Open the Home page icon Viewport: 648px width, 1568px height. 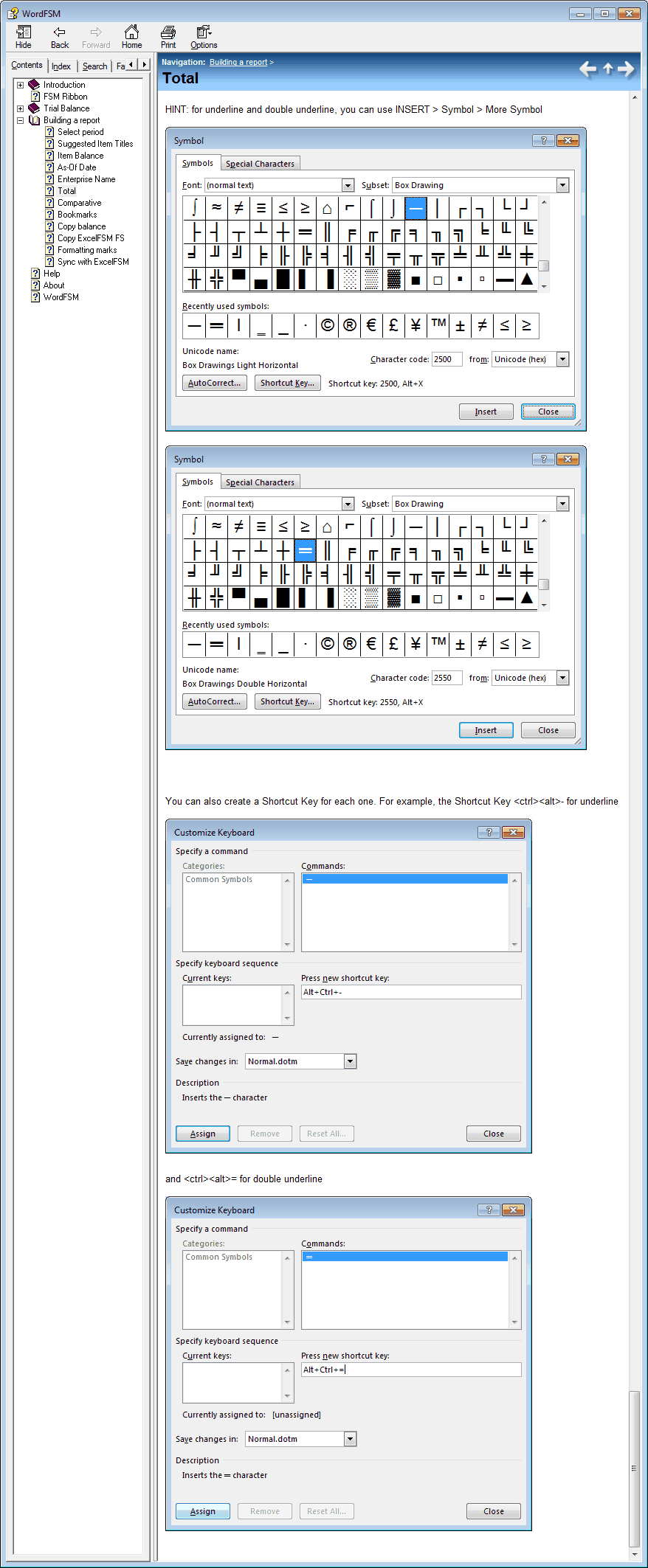[x=131, y=37]
